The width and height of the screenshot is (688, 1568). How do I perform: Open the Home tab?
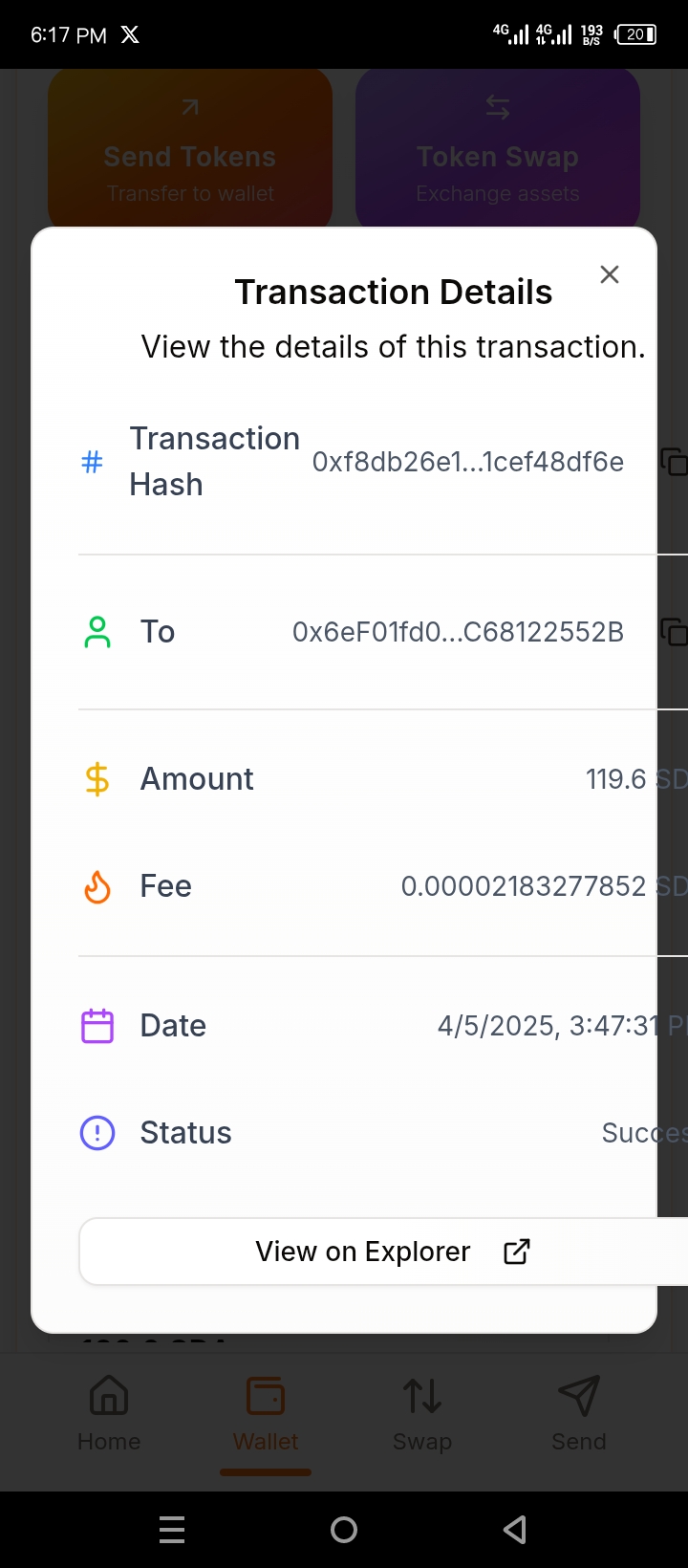109,1414
